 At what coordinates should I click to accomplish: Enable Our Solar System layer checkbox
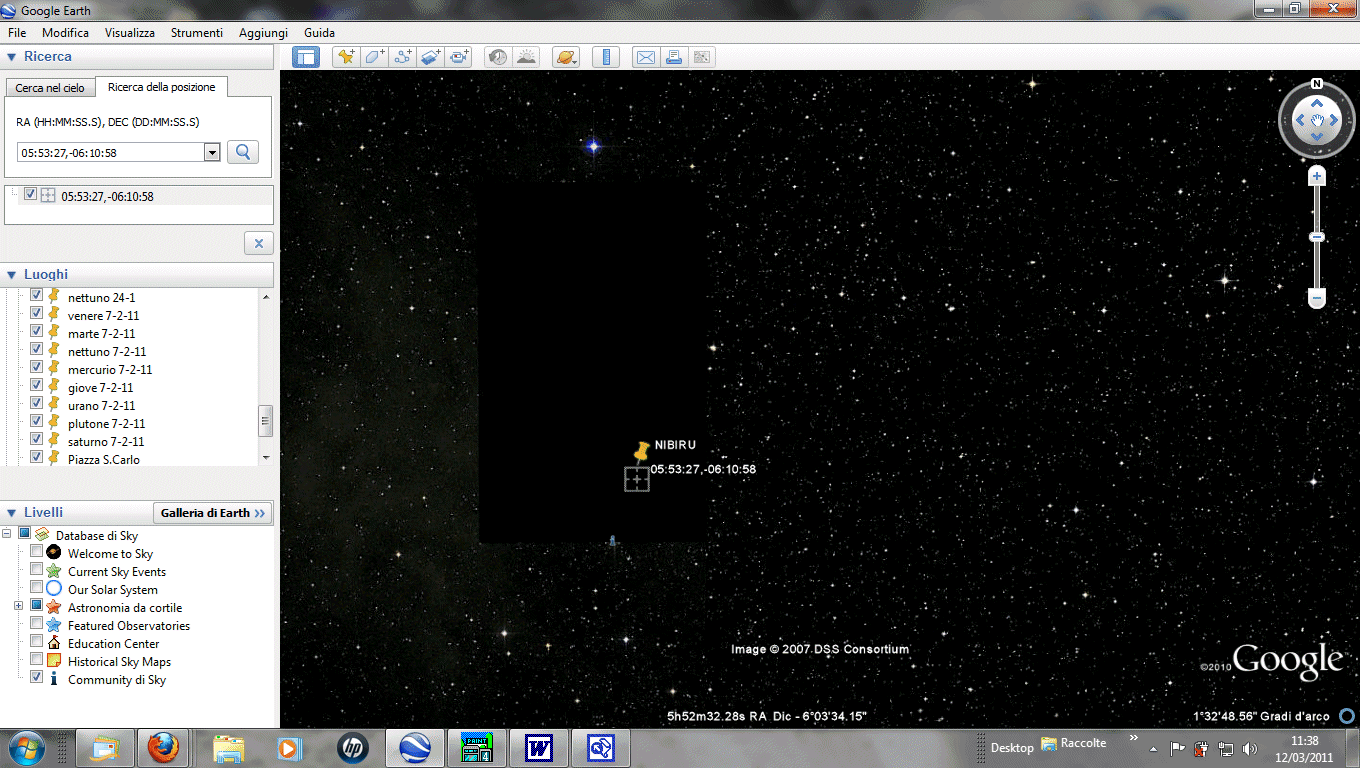pyautogui.click(x=37, y=588)
